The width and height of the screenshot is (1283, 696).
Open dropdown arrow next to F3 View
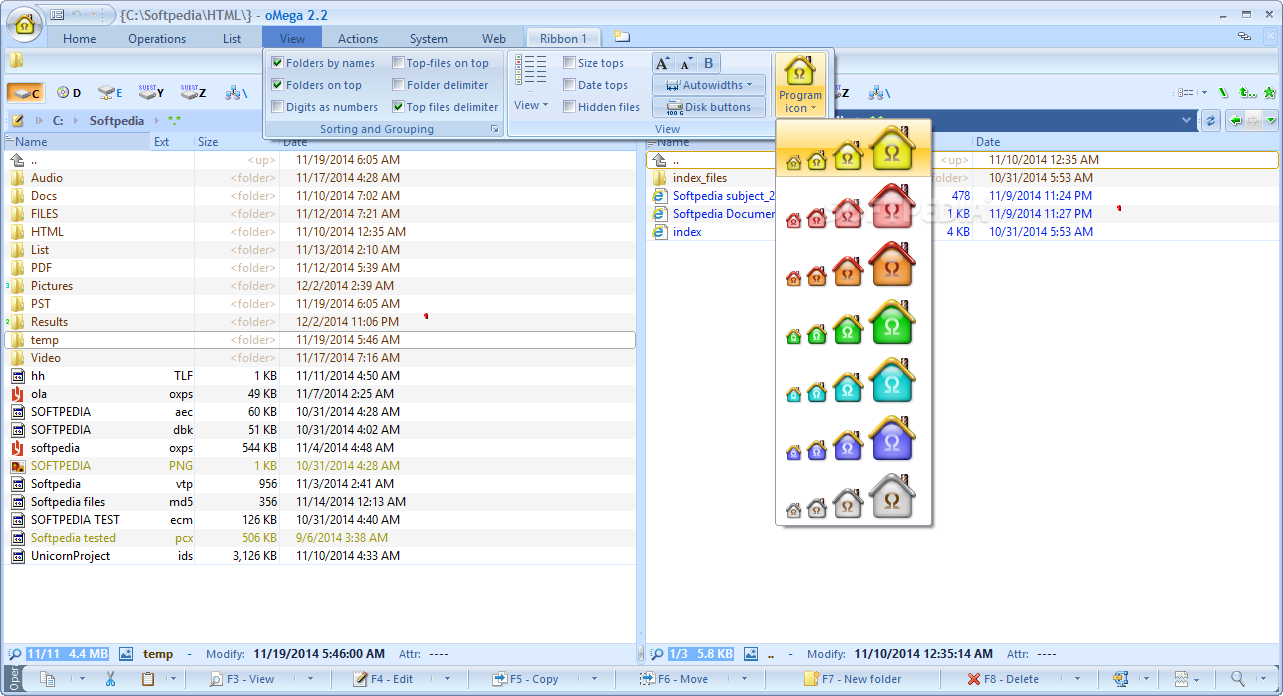point(310,679)
